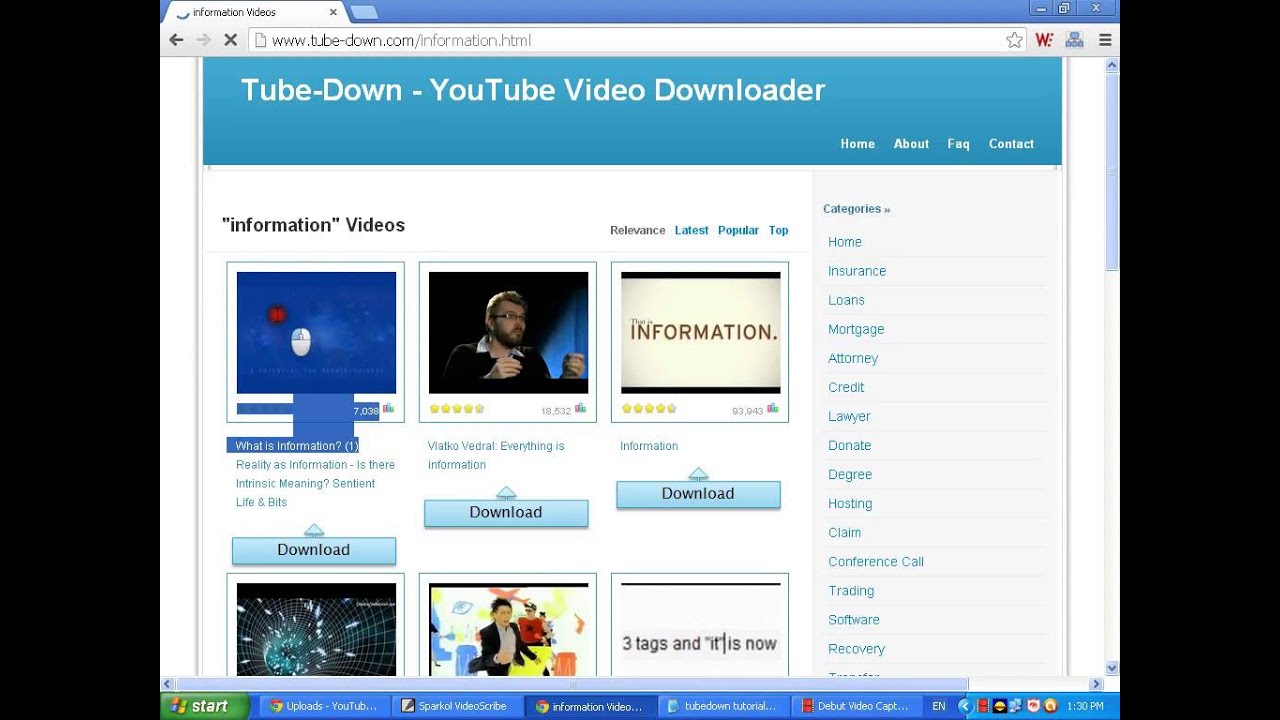
Task: Switch to Uploads - YouTube taskbar item
Action: (x=326, y=706)
